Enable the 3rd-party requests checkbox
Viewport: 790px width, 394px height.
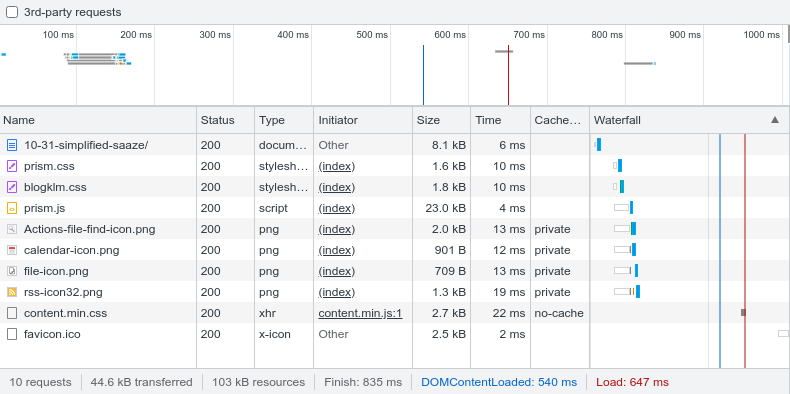(x=12, y=12)
